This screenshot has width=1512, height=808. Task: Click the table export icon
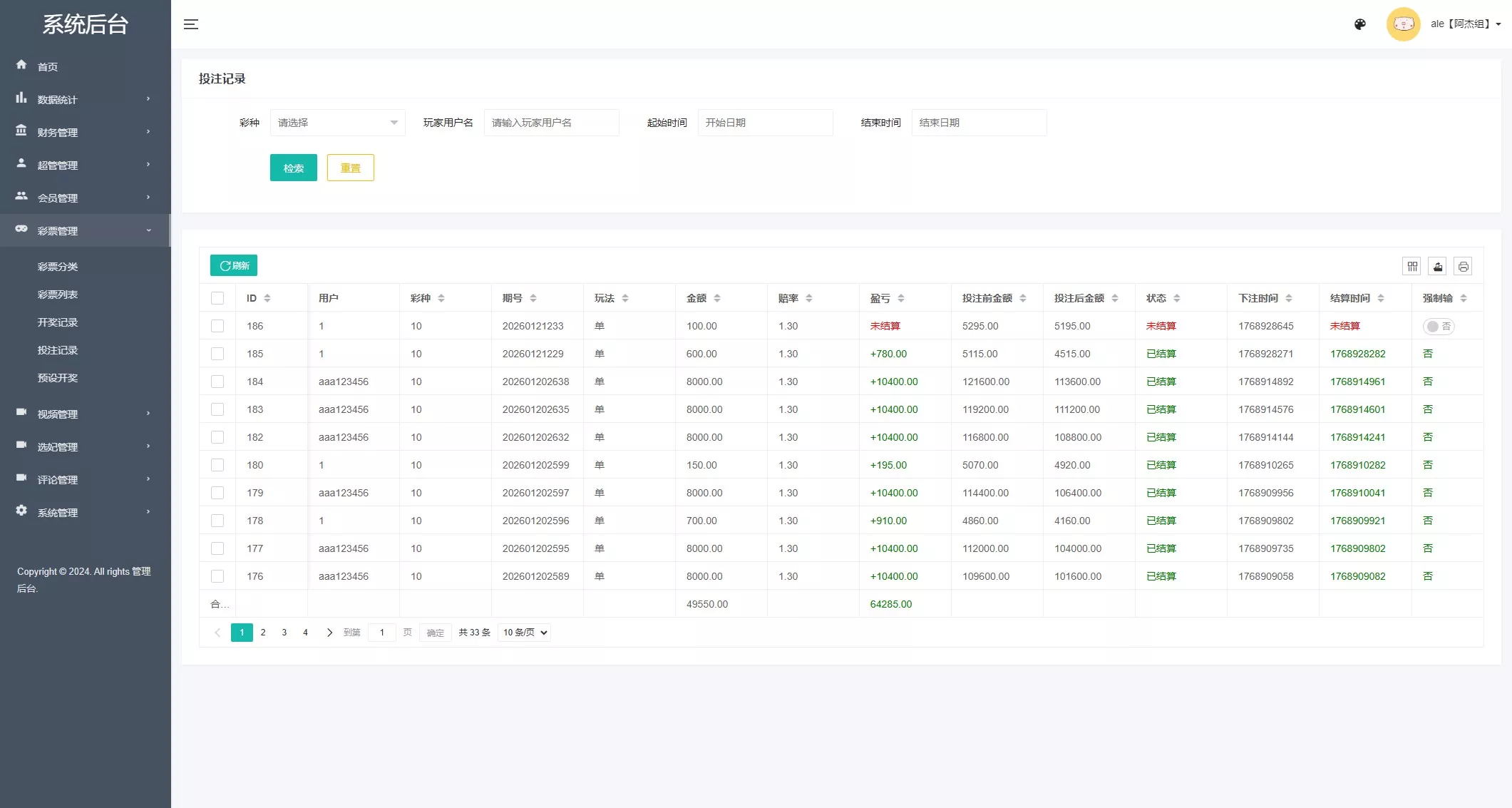click(x=1438, y=267)
